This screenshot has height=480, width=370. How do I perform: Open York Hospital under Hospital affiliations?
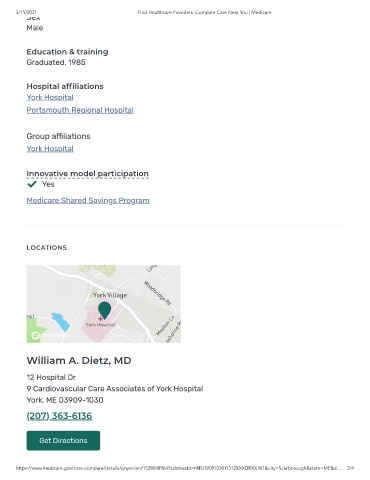(50, 97)
